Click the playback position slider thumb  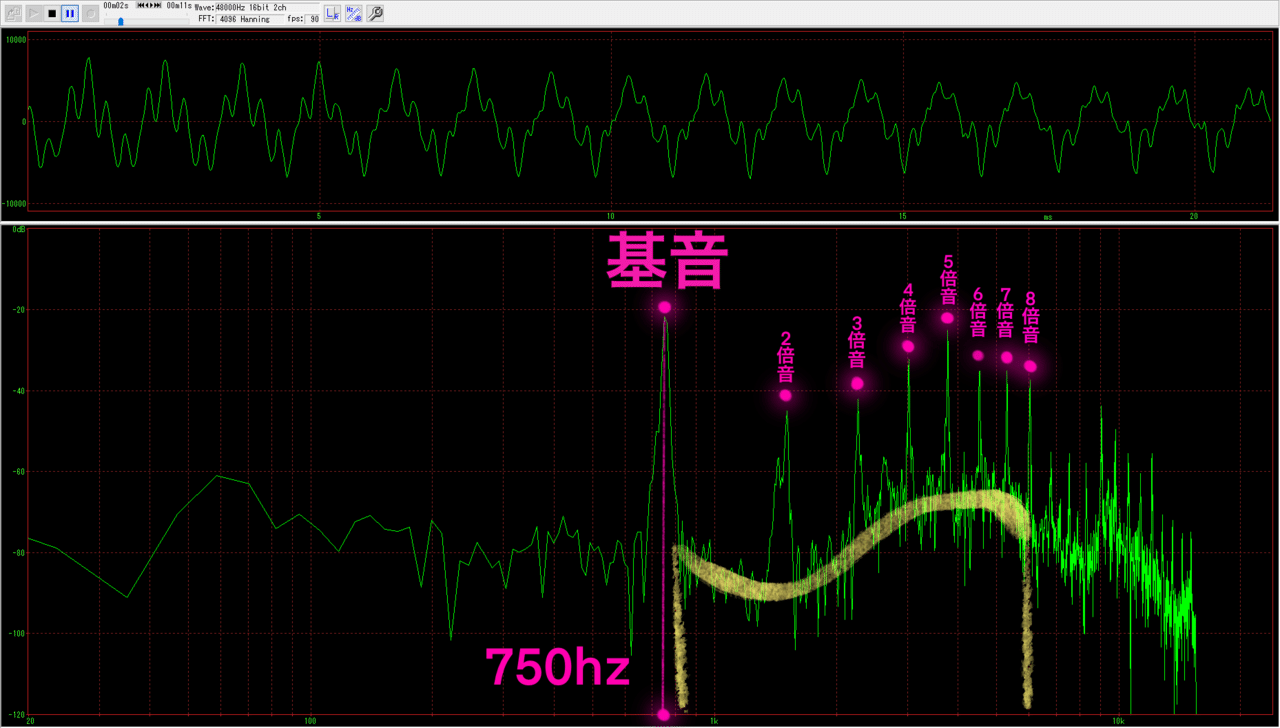click(x=121, y=20)
